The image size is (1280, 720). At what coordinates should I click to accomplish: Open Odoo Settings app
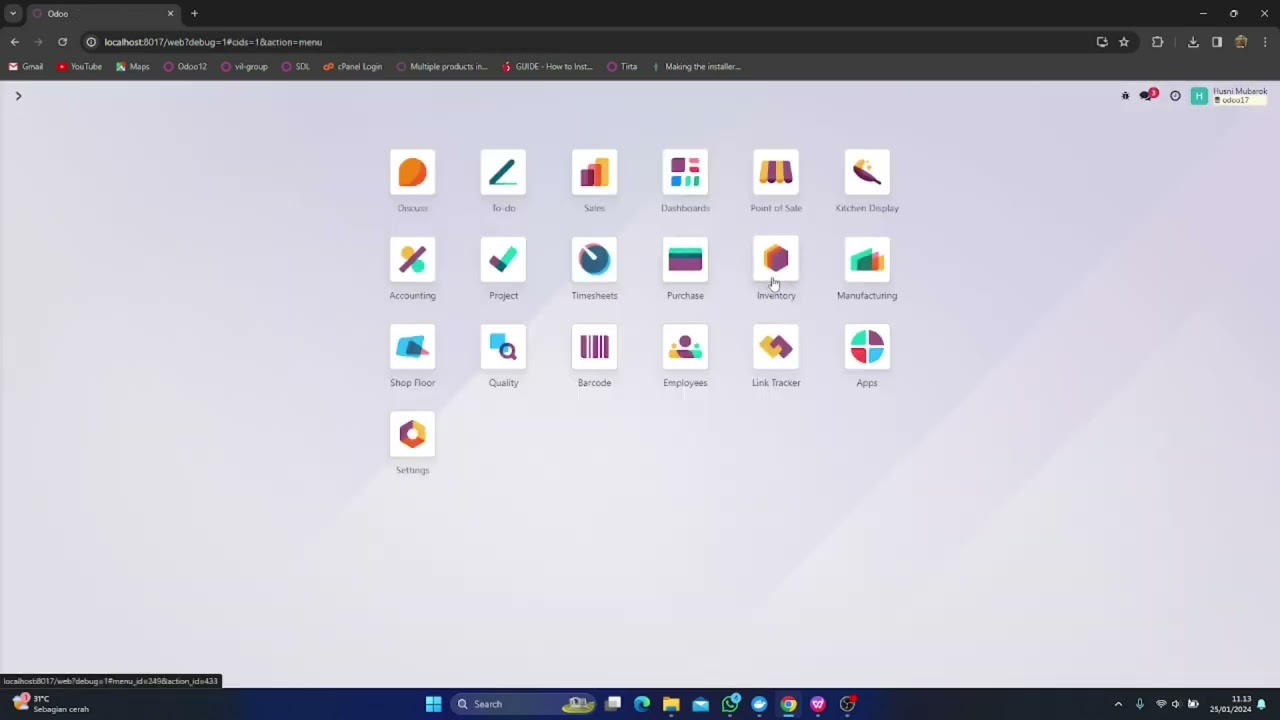(412, 434)
